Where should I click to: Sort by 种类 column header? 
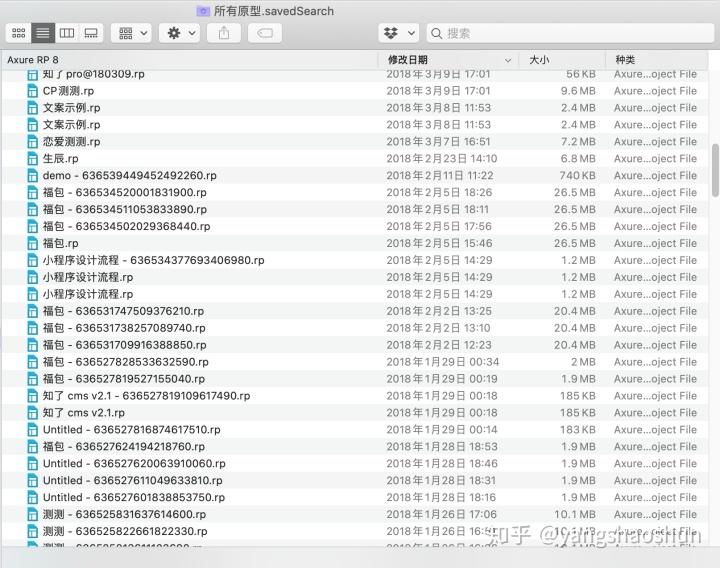click(657, 60)
